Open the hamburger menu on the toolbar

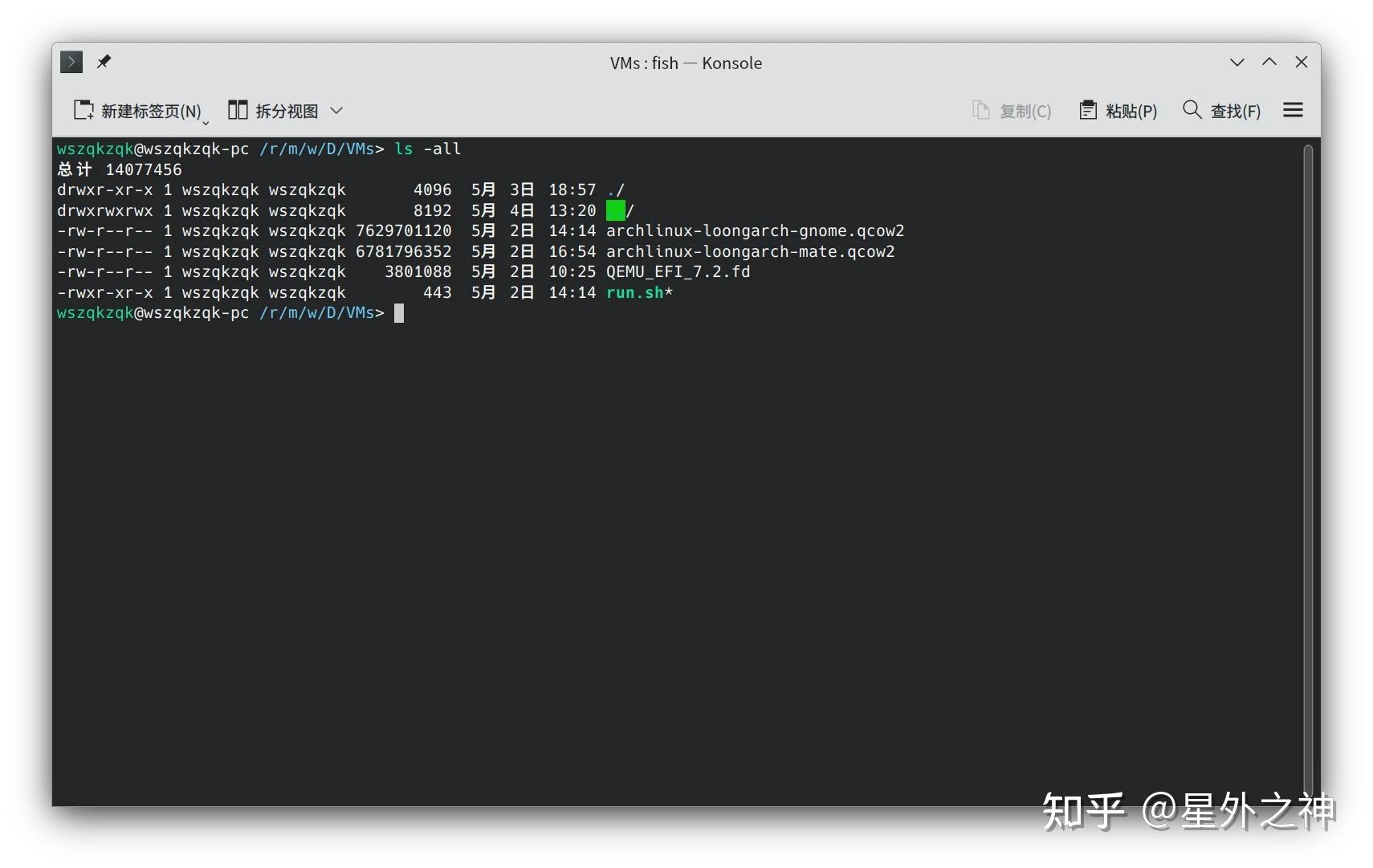click(1293, 110)
